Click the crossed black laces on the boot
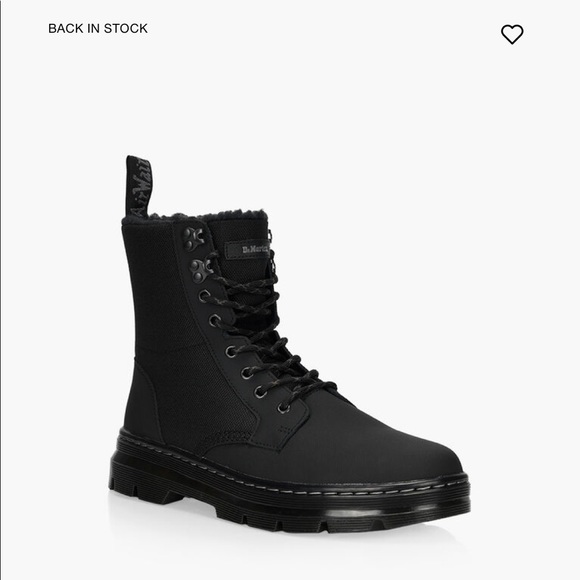 [x=266, y=333]
